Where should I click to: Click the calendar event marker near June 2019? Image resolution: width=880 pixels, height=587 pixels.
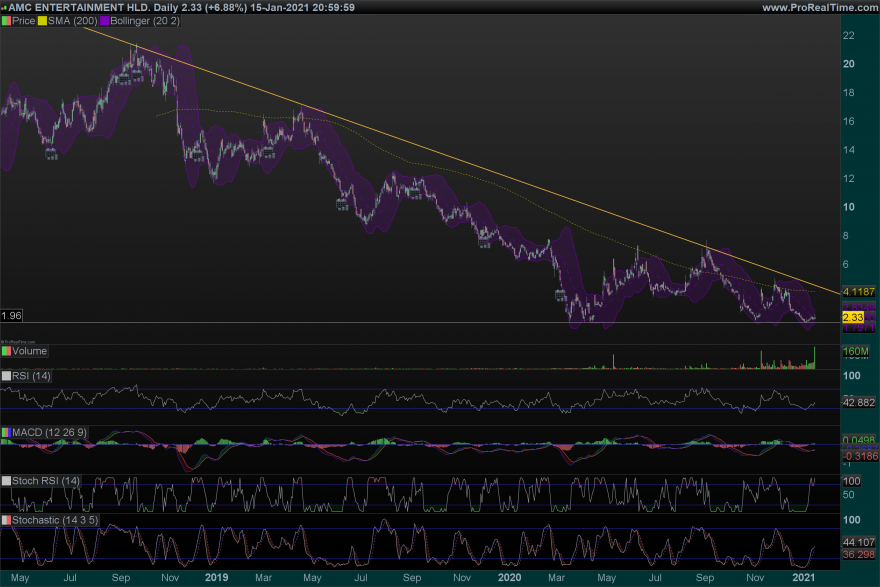click(342, 204)
